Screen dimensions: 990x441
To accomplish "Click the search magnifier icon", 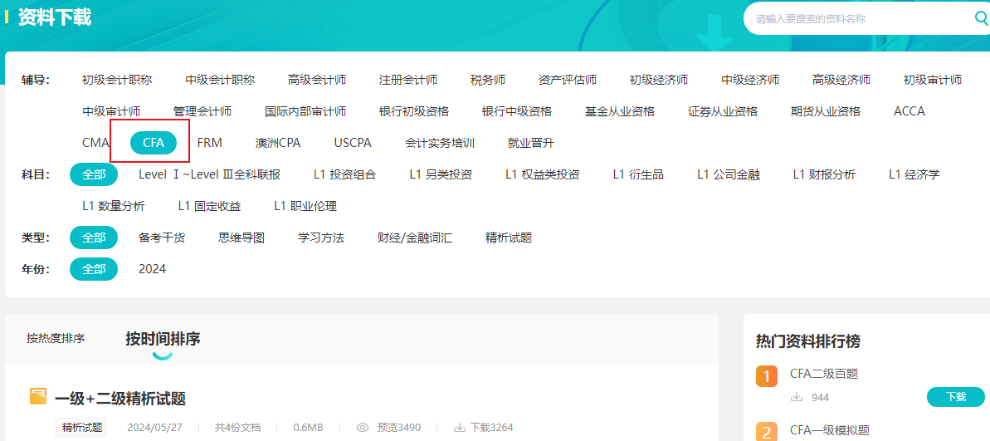I will click(x=981, y=18).
